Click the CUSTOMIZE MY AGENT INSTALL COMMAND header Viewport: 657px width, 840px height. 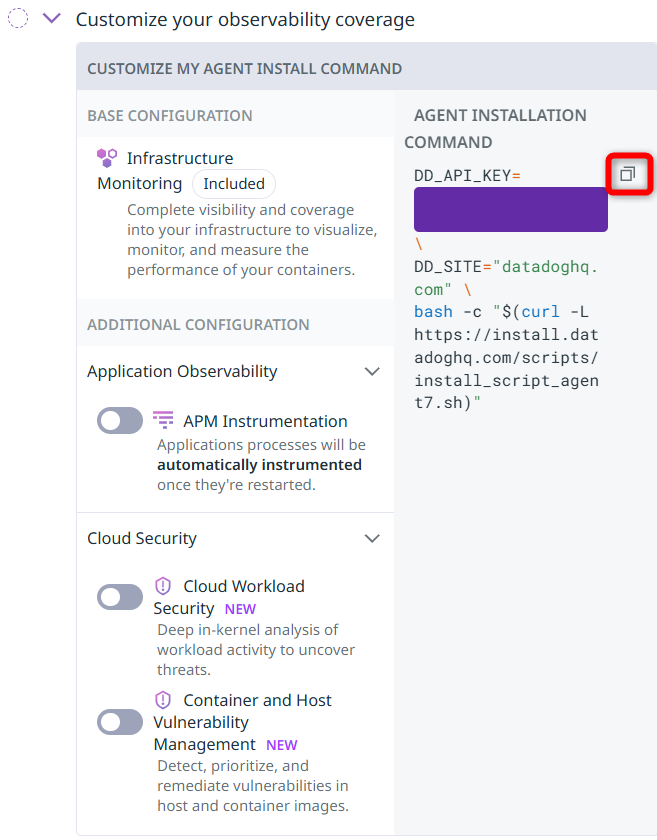click(x=244, y=69)
